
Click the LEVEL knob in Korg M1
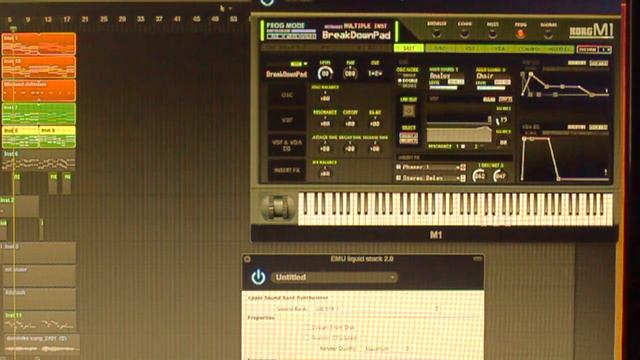click(x=325, y=73)
